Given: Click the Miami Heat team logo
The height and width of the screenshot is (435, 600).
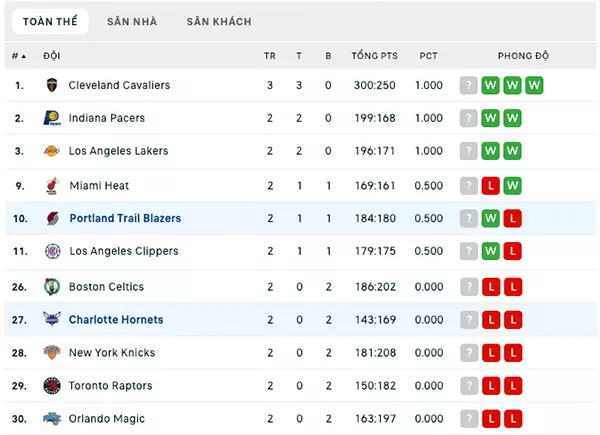Looking at the screenshot, I should pyautogui.click(x=52, y=186).
